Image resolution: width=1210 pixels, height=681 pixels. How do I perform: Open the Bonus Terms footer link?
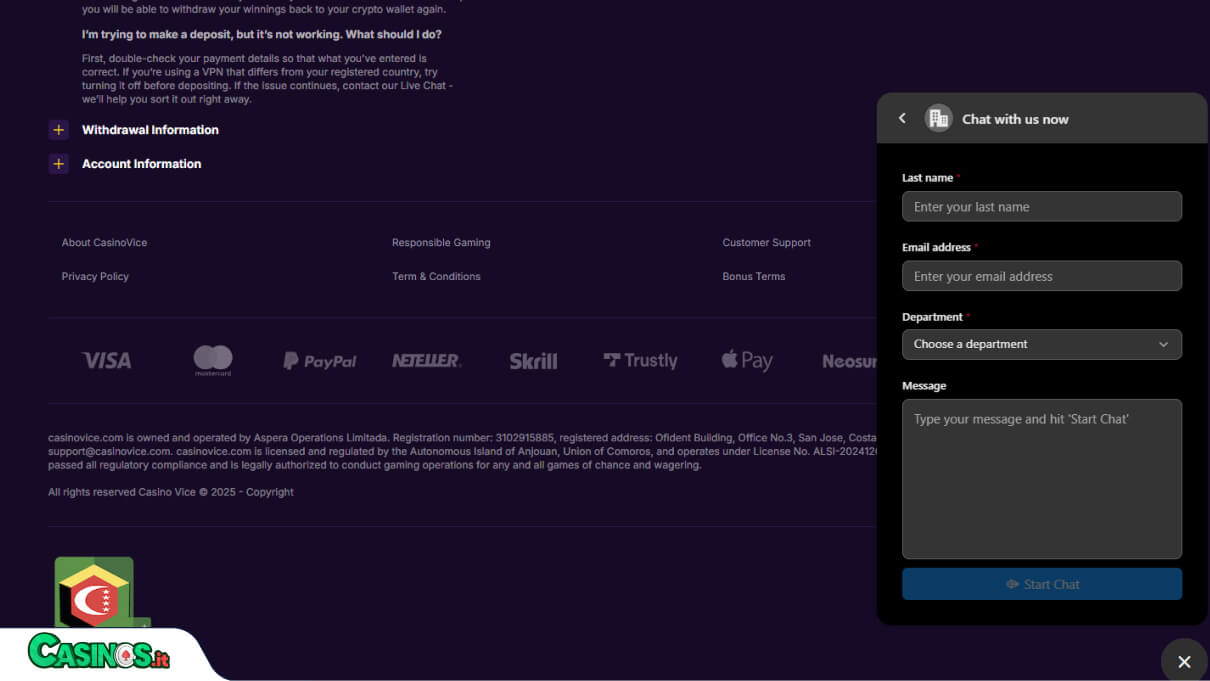pos(754,277)
